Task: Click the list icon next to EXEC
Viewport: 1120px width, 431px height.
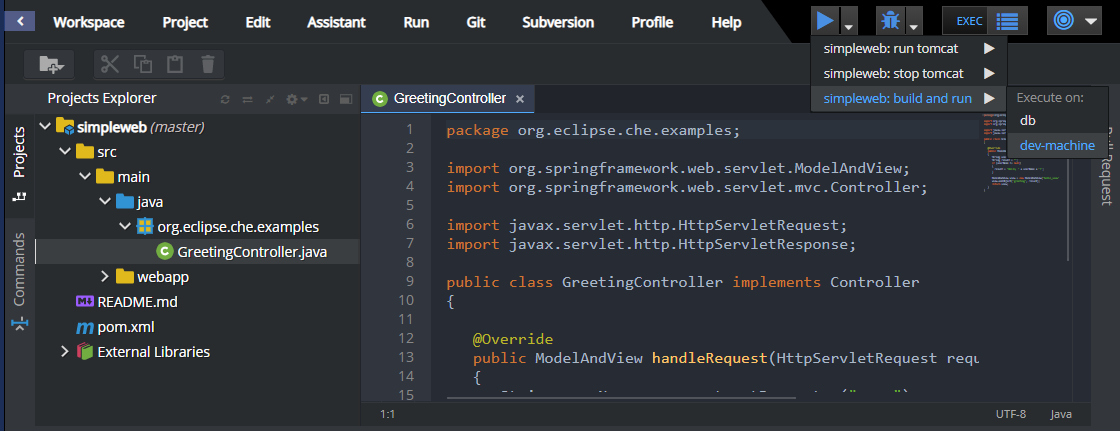Action: (x=1008, y=21)
